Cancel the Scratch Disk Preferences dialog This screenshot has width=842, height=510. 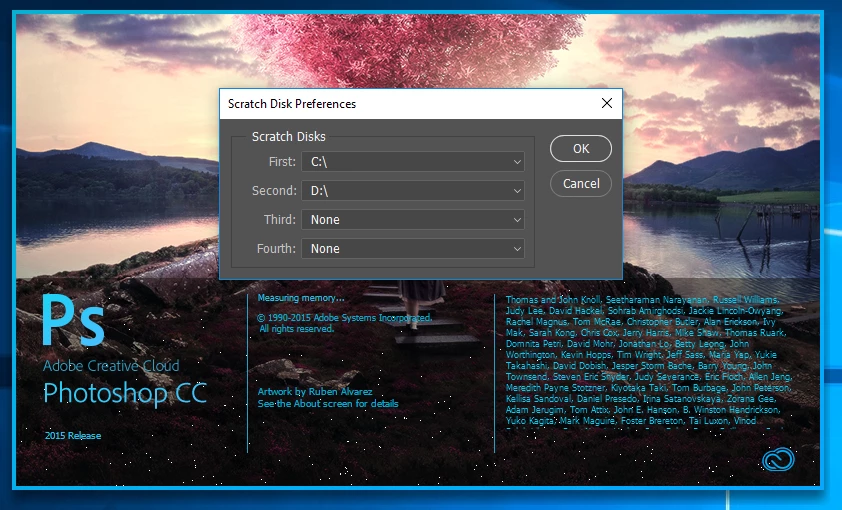(x=580, y=184)
